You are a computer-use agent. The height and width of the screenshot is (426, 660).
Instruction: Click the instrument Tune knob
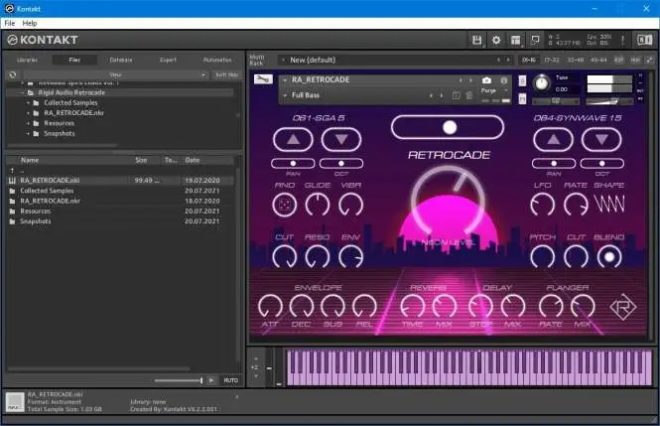pyautogui.click(x=542, y=83)
